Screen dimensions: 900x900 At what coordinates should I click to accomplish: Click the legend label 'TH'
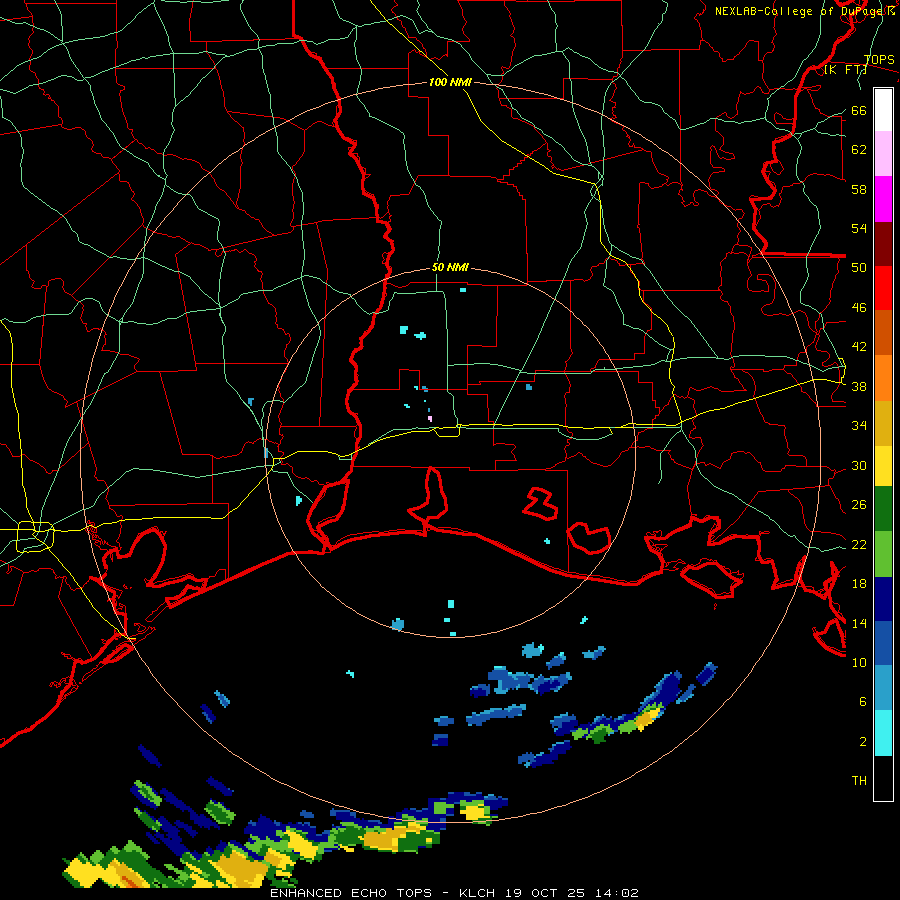click(859, 780)
